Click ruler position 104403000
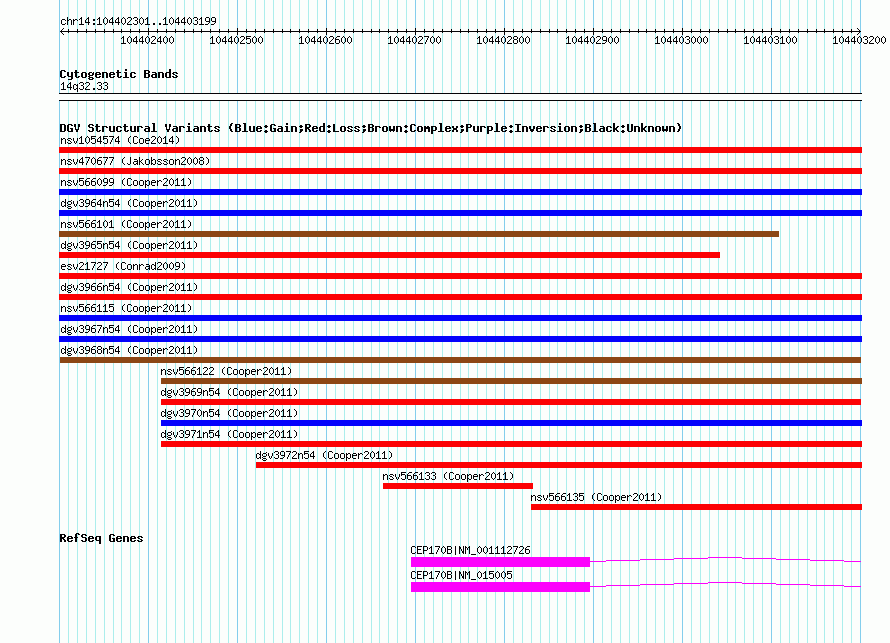 point(681,40)
